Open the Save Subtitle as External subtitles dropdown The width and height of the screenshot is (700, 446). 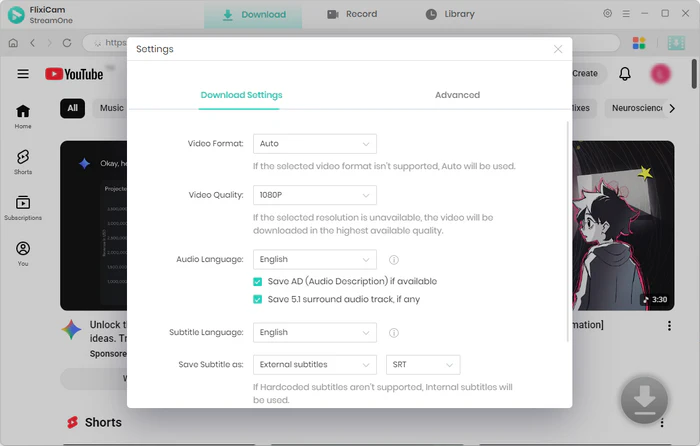pyautogui.click(x=314, y=364)
